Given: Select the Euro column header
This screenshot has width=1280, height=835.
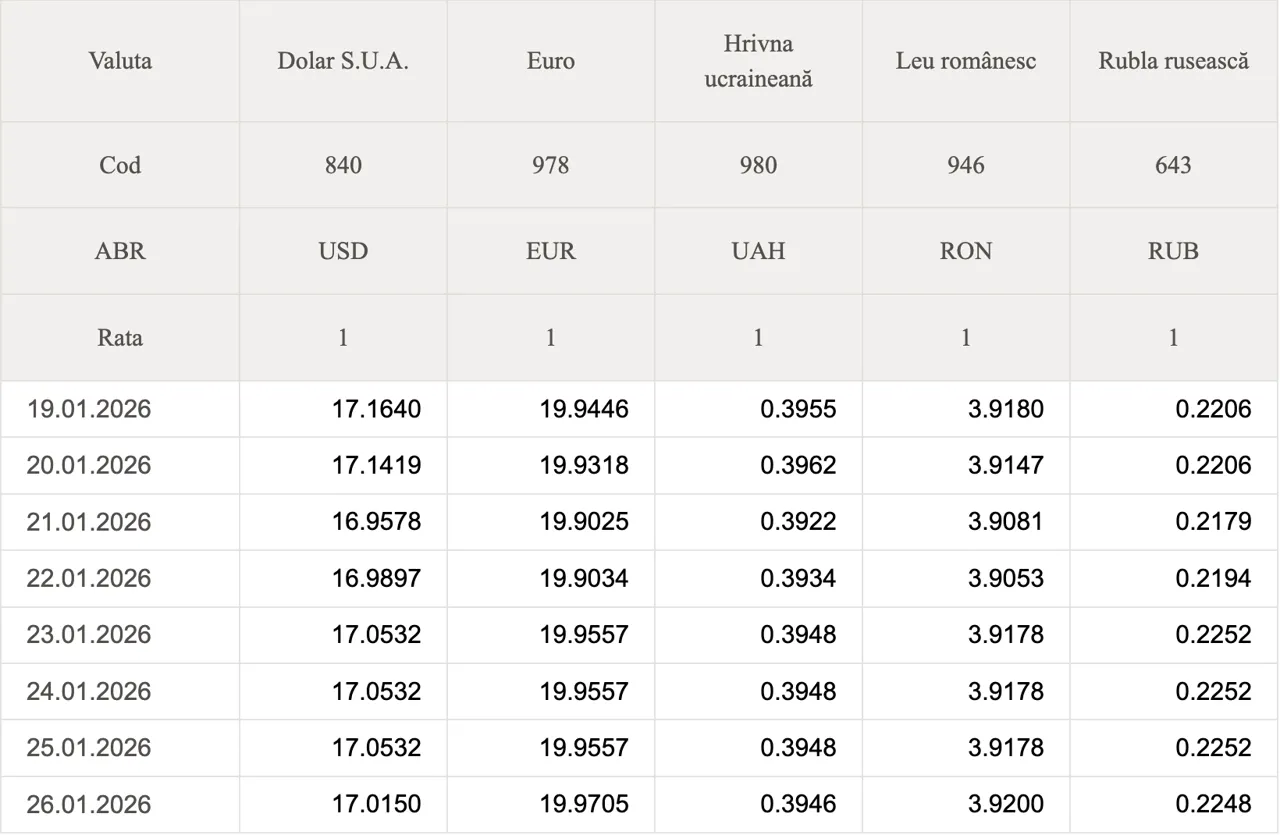Looking at the screenshot, I should (x=551, y=61).
